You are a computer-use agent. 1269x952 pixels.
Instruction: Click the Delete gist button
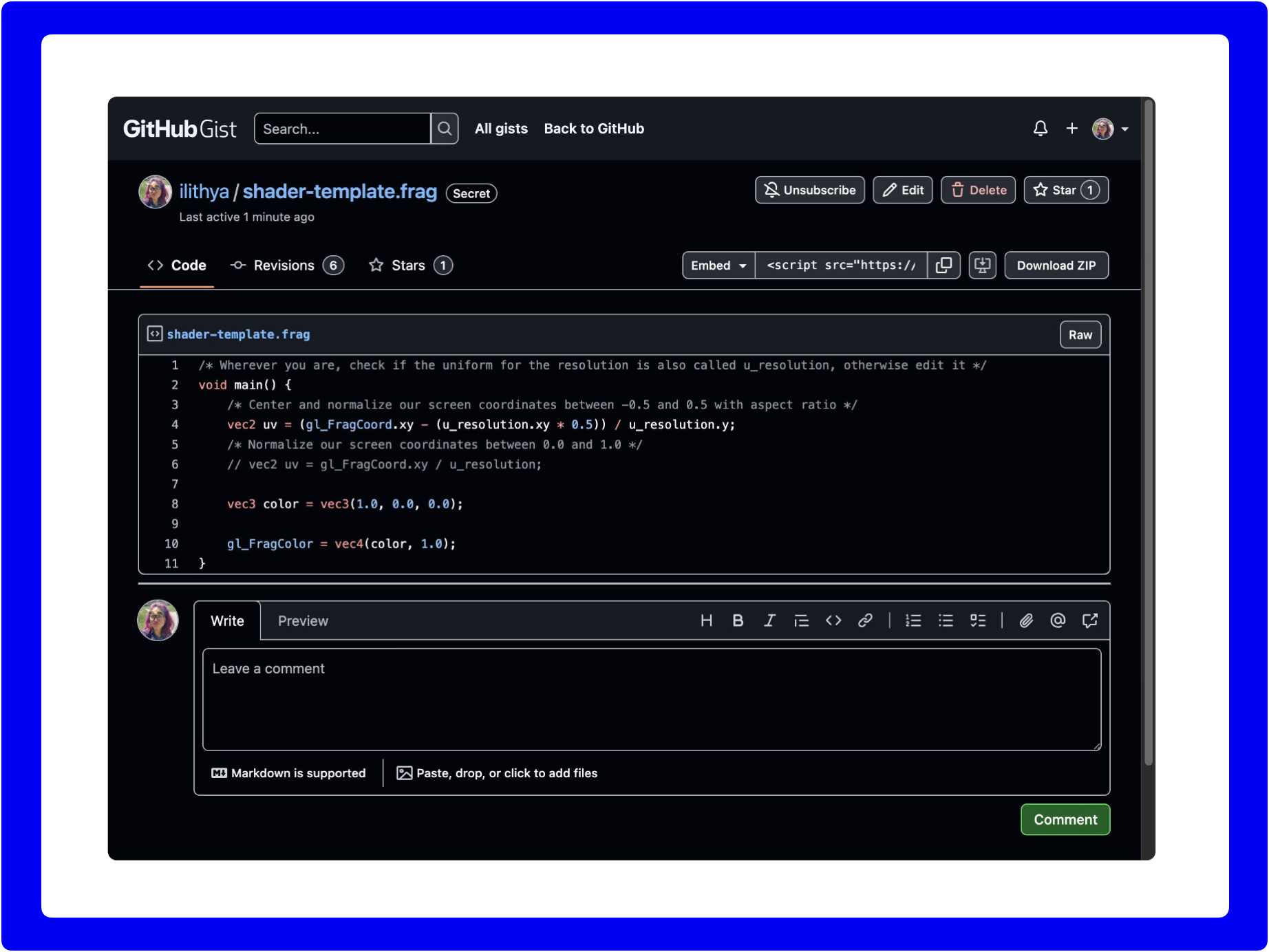pos(978,190)
